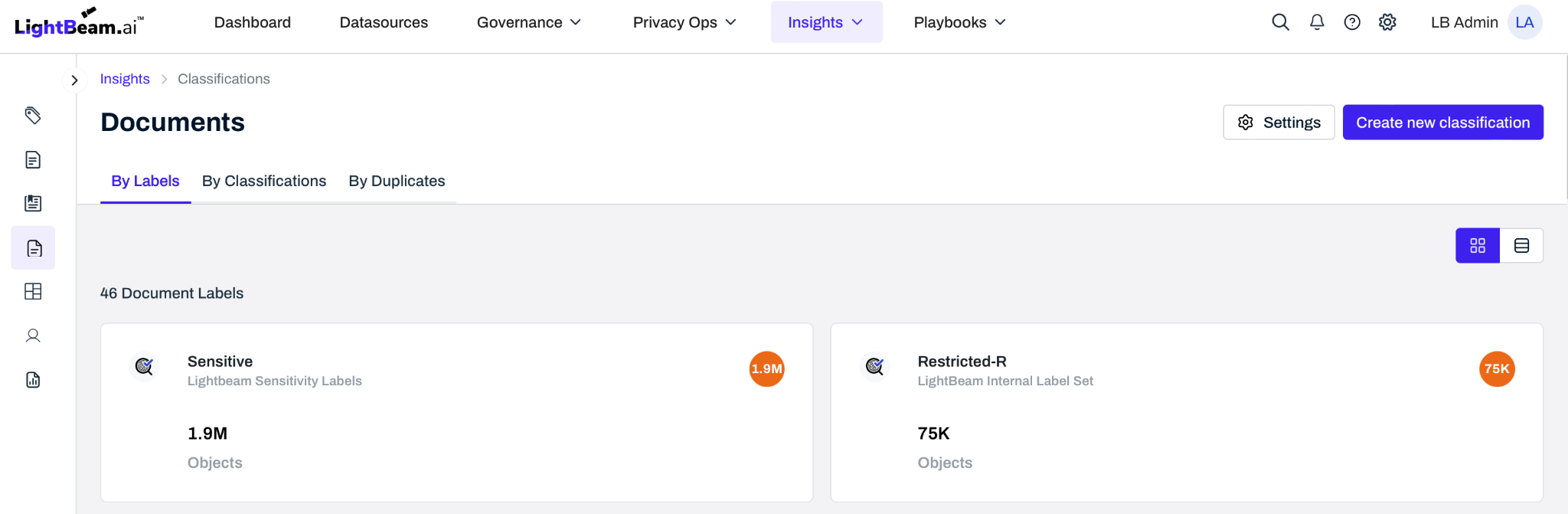This screenshot has height=514, width=1568.
Task: Select the By Duplicates tab
Action: point(397,181)
